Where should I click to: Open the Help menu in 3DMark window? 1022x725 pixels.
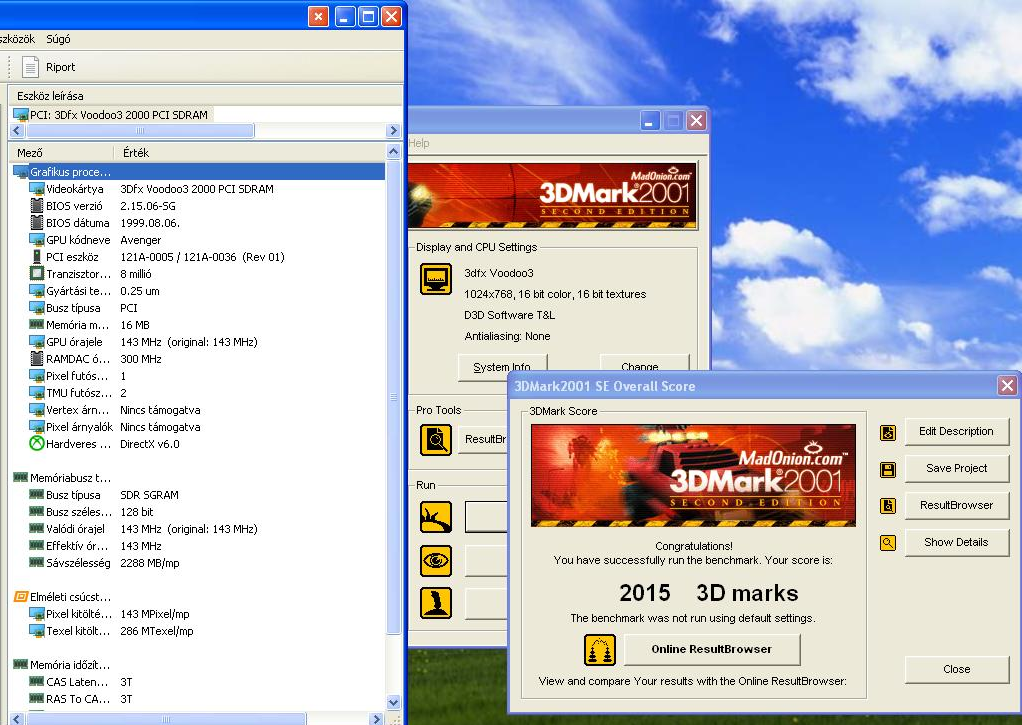[x=418, y=143]
